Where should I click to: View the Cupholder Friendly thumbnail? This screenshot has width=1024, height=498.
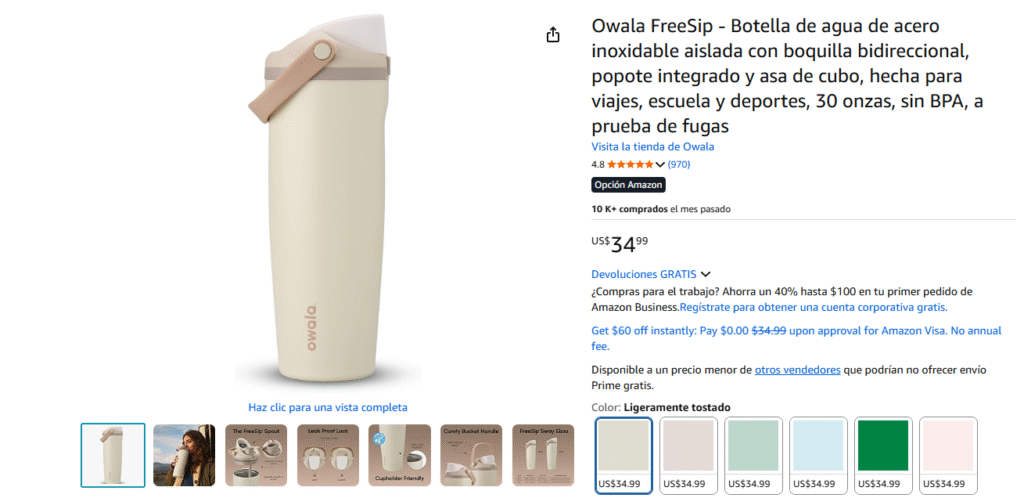tap(400, 455)
